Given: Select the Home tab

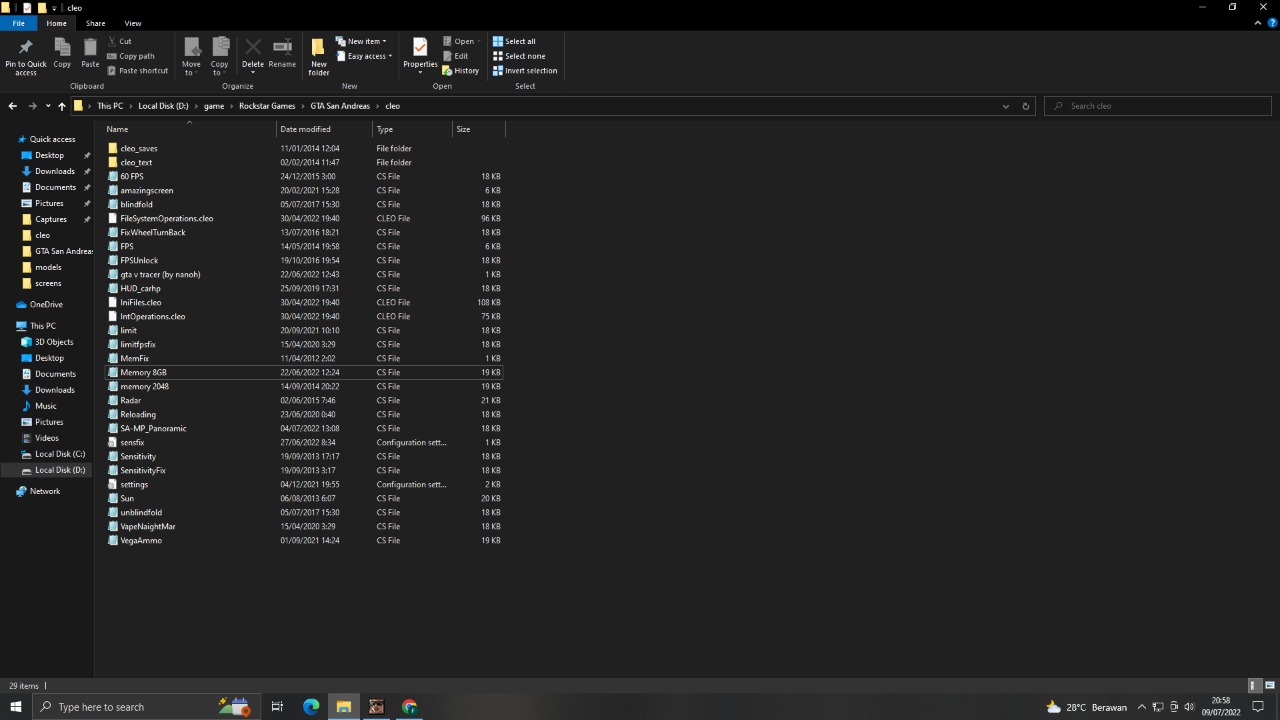Looking at the screenshot, I should (x=56, y=23).
